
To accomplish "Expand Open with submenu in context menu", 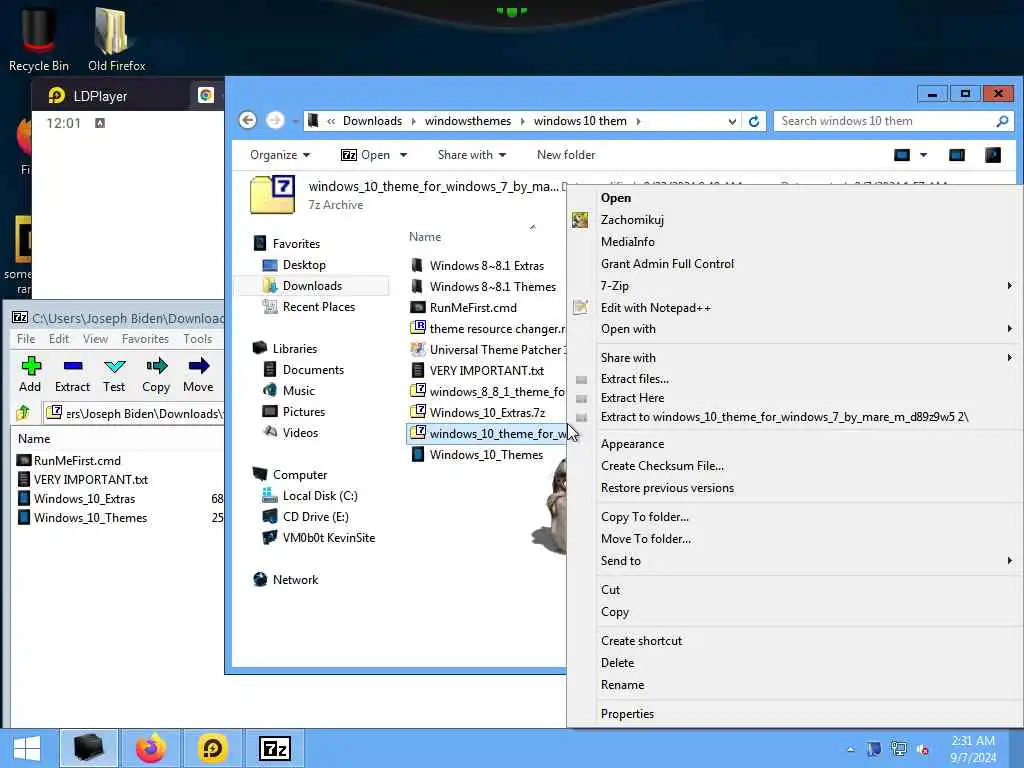I will click(x=1009, y=328).
